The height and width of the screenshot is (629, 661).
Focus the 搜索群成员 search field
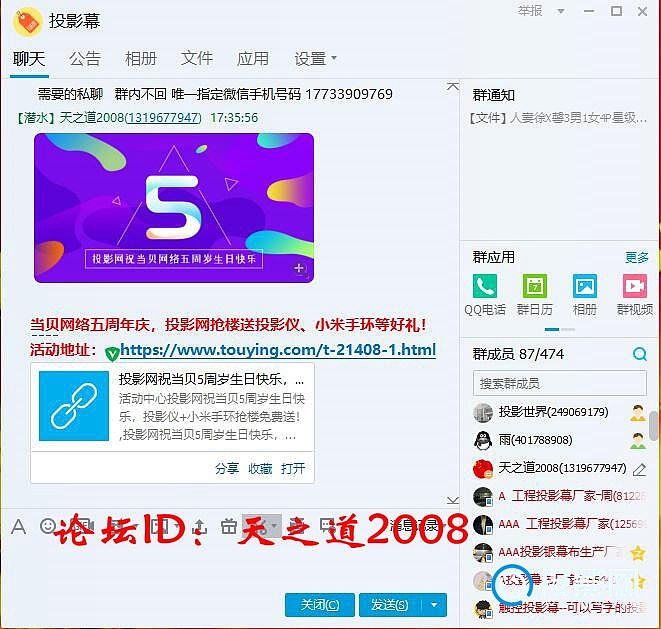[x=559, y=383]
